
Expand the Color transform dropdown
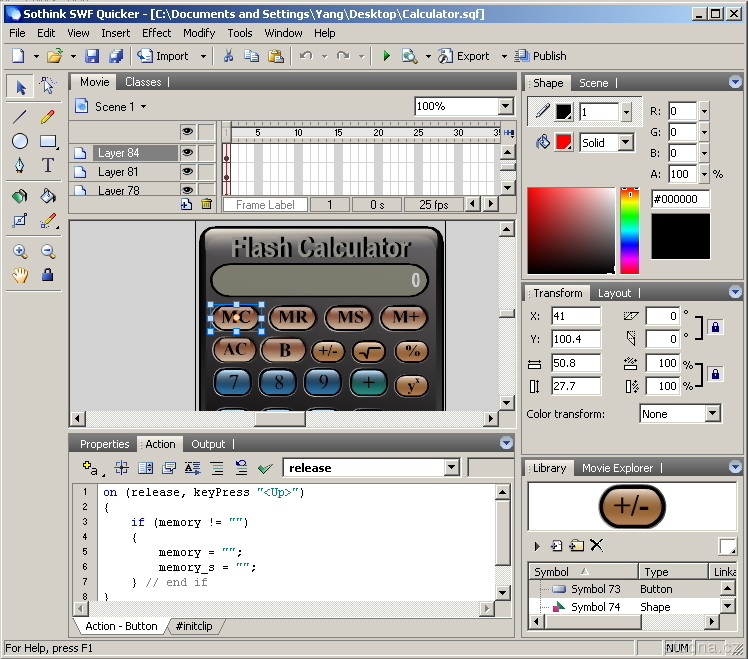(712, 413)
